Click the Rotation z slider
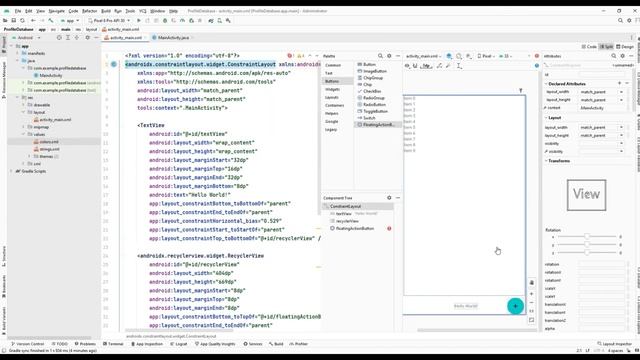This screenshot has width=640, height=360. click(x=587, y=253)
